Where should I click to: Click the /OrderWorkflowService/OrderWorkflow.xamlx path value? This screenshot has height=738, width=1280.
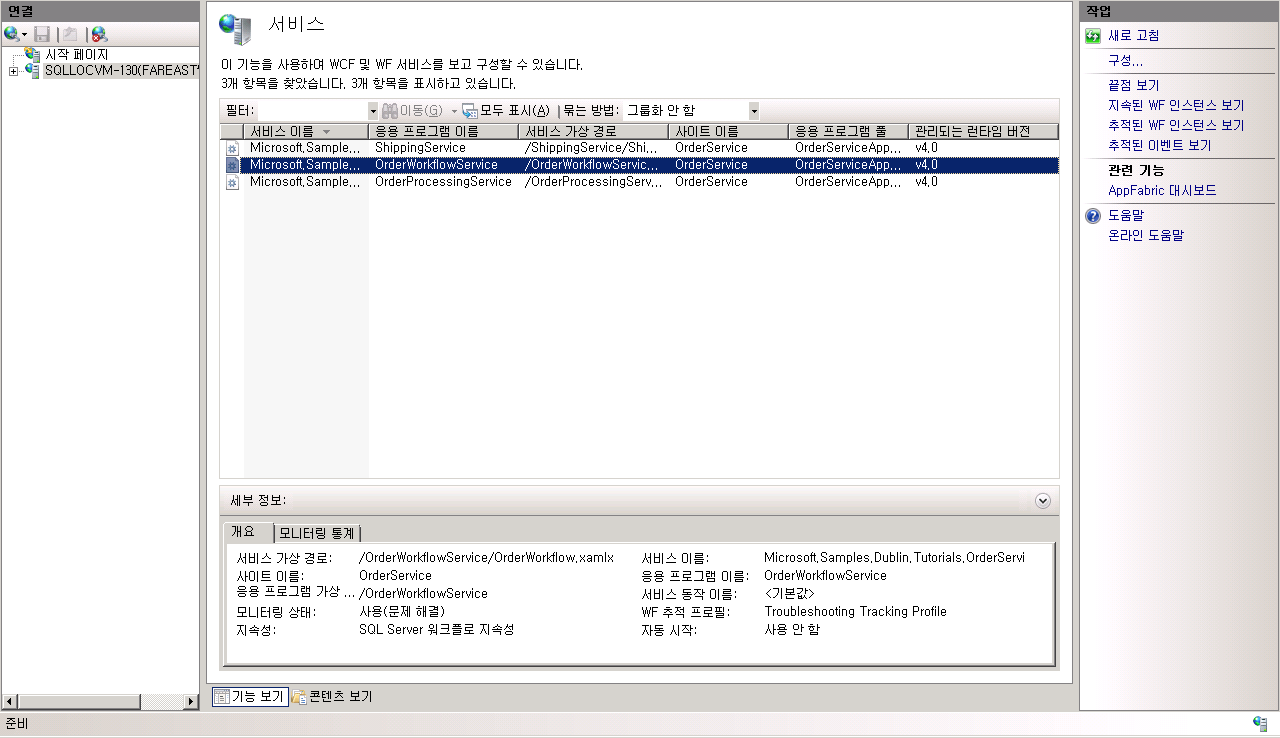(486, 558)
